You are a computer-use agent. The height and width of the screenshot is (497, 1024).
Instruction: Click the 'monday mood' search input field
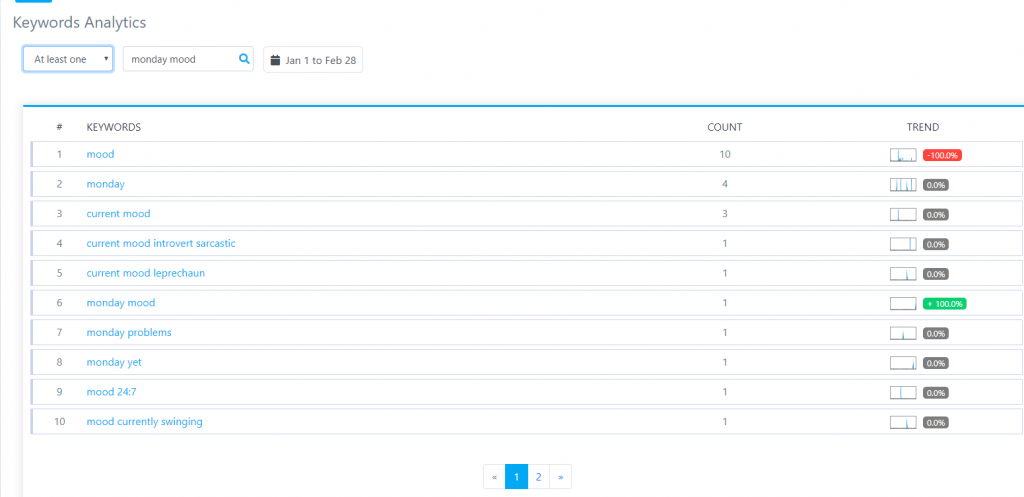[180, 59]
